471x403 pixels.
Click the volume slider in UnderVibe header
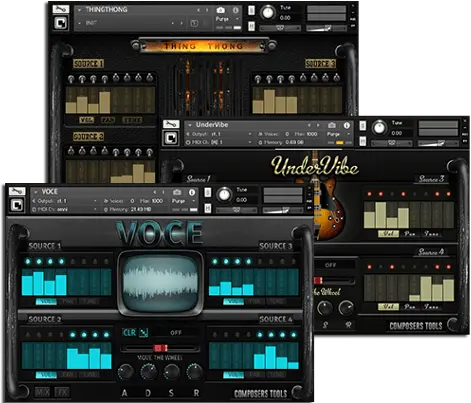(437, 143)
